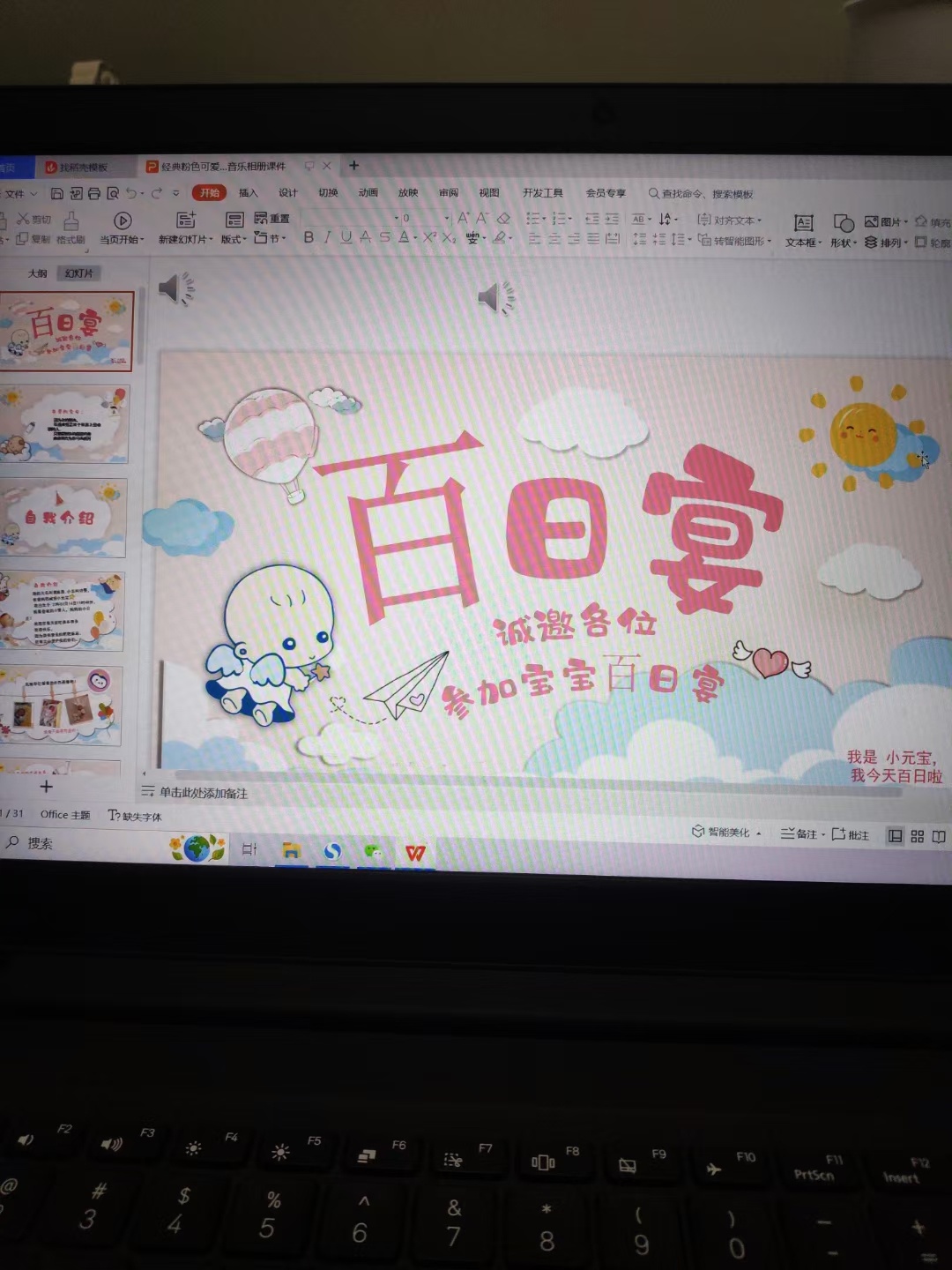Toggle subscript X₂ formatting
Screen dimensions: 952x1270
pyautogui.click(x=449, y=237)
